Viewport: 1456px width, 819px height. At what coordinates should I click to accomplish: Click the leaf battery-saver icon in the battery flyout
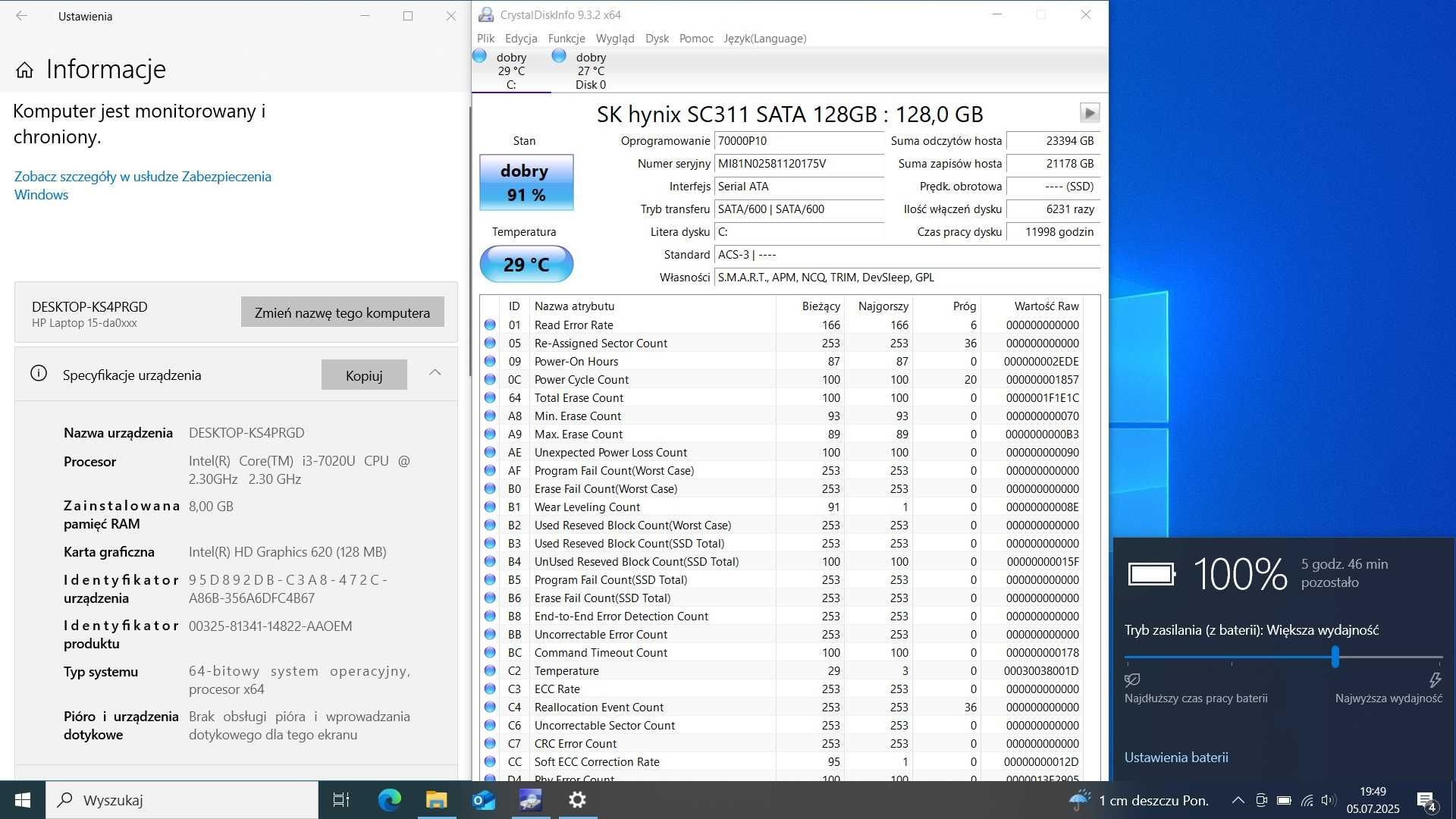[1133, 679]
